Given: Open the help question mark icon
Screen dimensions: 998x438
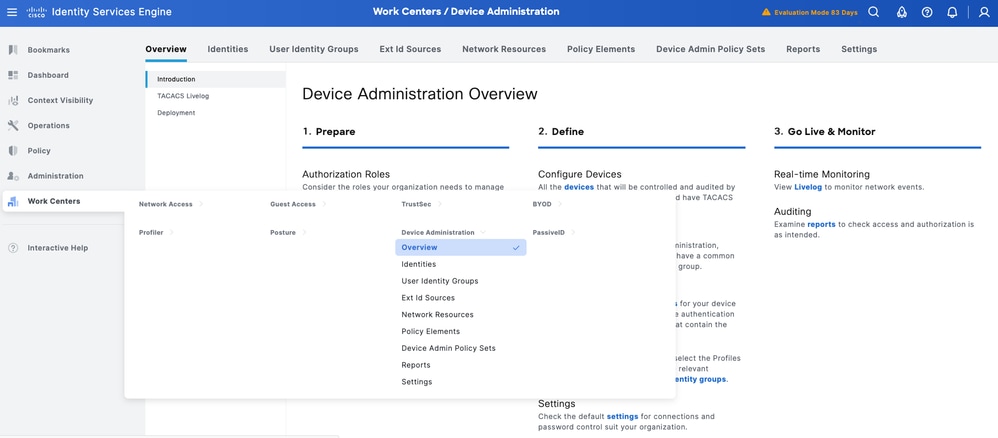Looking at the screenshot, I should point(927,12).
